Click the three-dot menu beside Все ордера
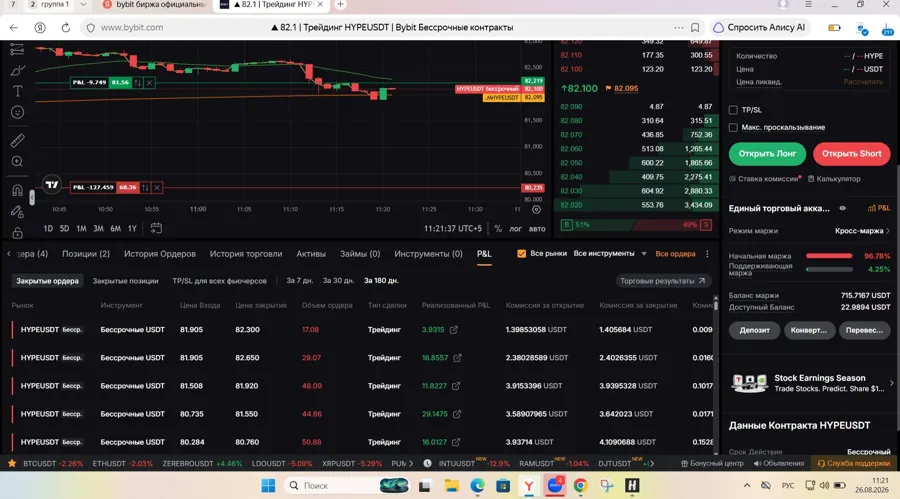Viewport: 900px width, 499px height. click(707, 254)
